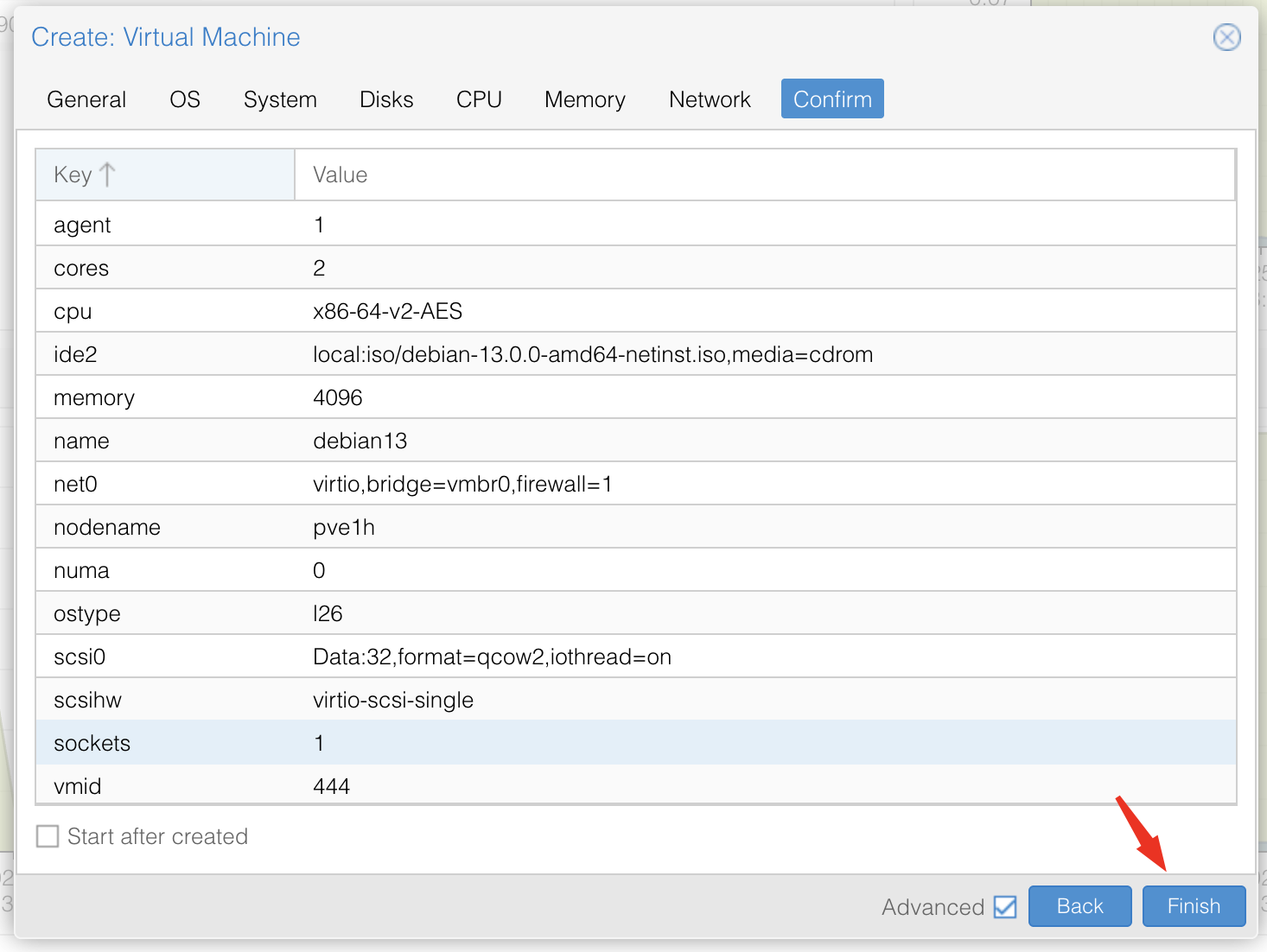The width and height of the screenshot is (1267, 952).
Task: Select the net0 network row
Action: coord(635,484)
